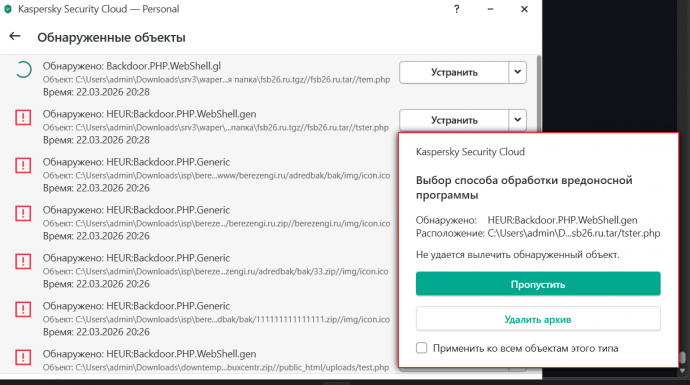Expand dropdown arrow beside first Устранить button

pyautogui.click(x=518, y=72)
